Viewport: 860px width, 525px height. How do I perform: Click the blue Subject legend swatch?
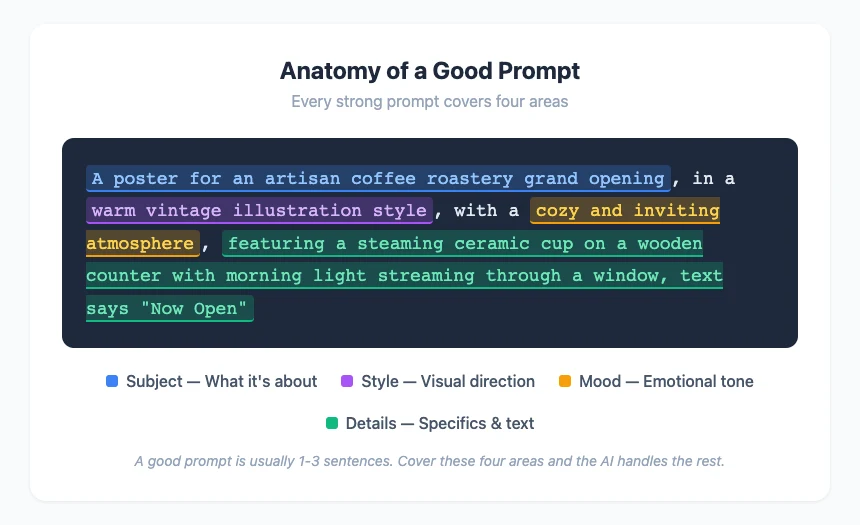tap(112, 381)
